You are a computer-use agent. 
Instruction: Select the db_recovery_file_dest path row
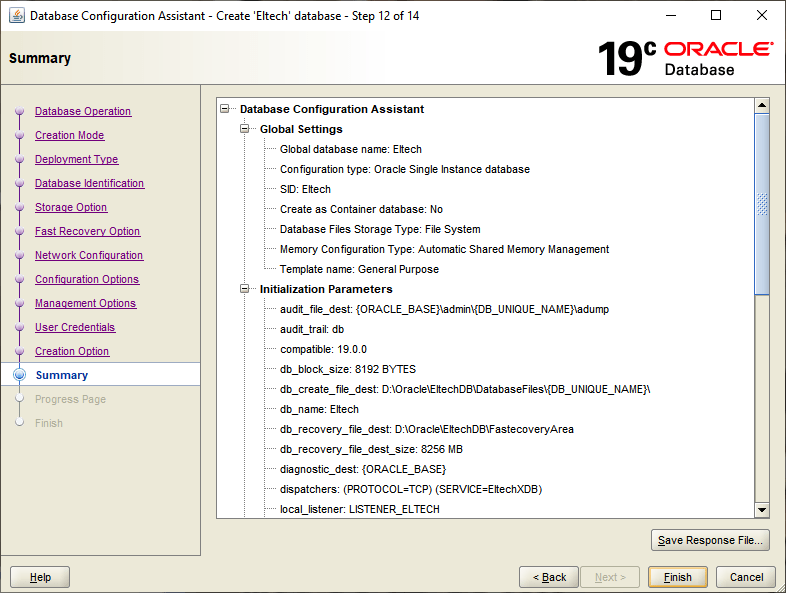click(x=427, y=430)
